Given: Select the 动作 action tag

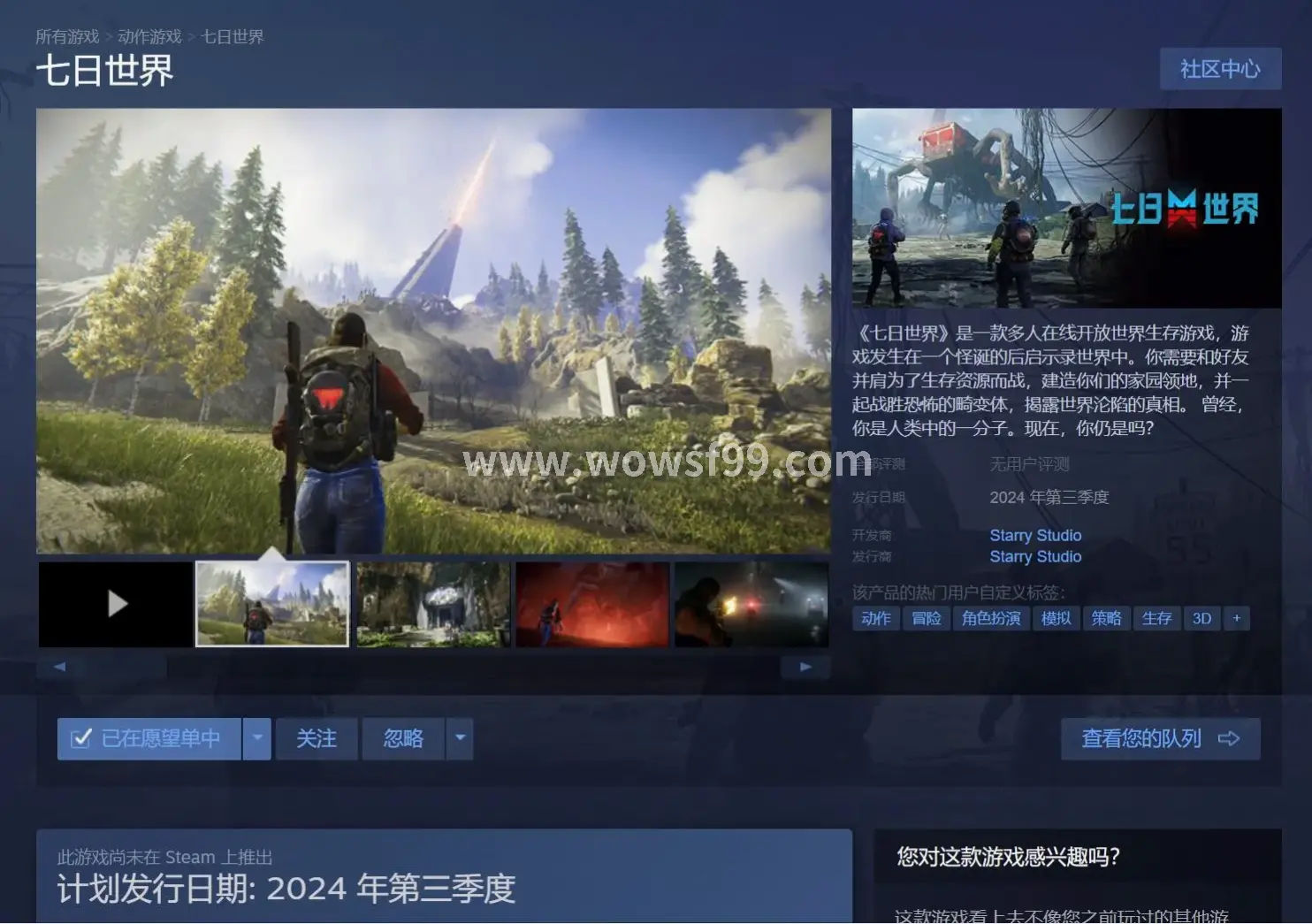Looking at the screenshot, I should tap(874, 618).
